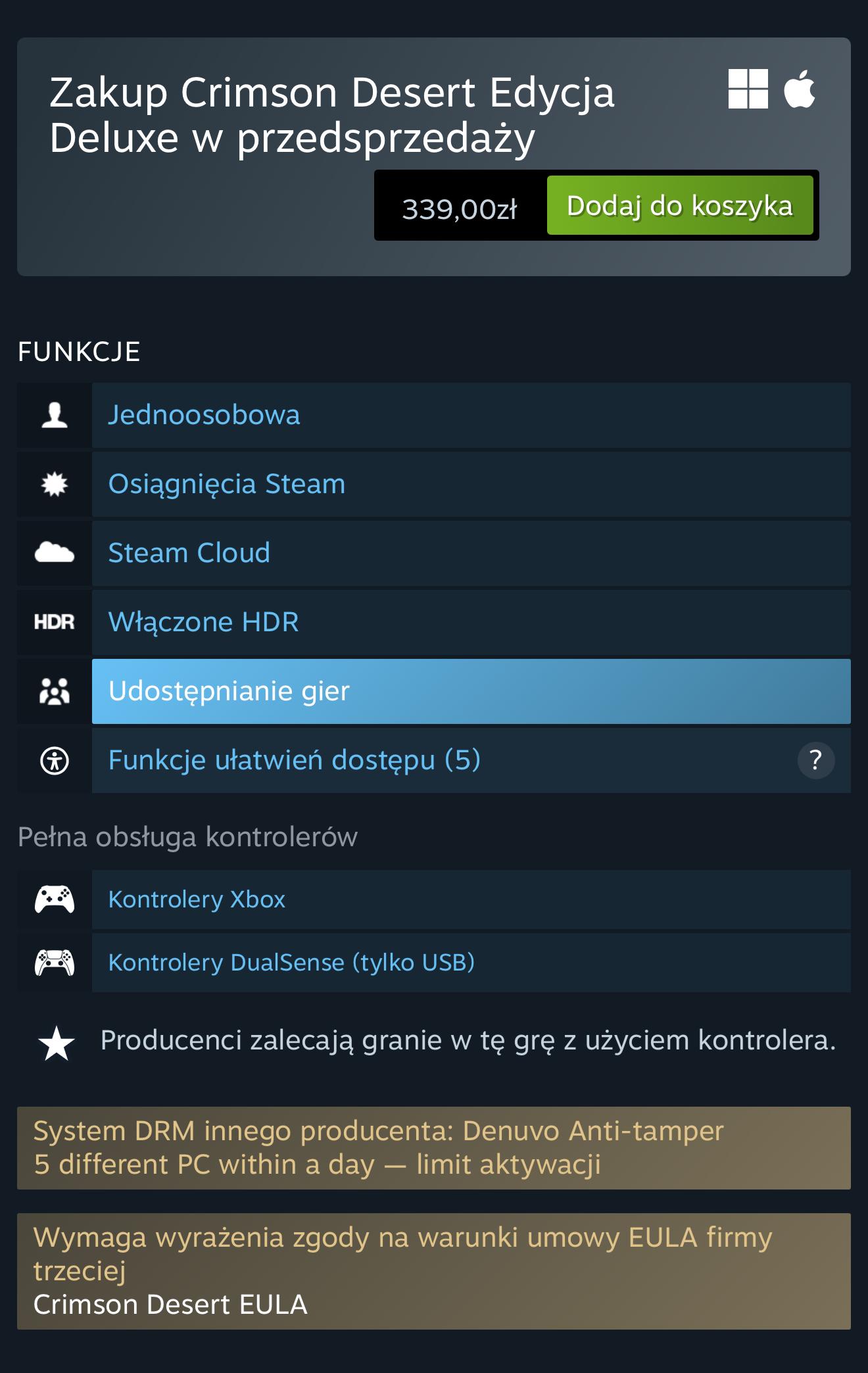
Task: Open the Crimson Desert EULA link
Action: pyautogui.click(x=170, y=1305)
